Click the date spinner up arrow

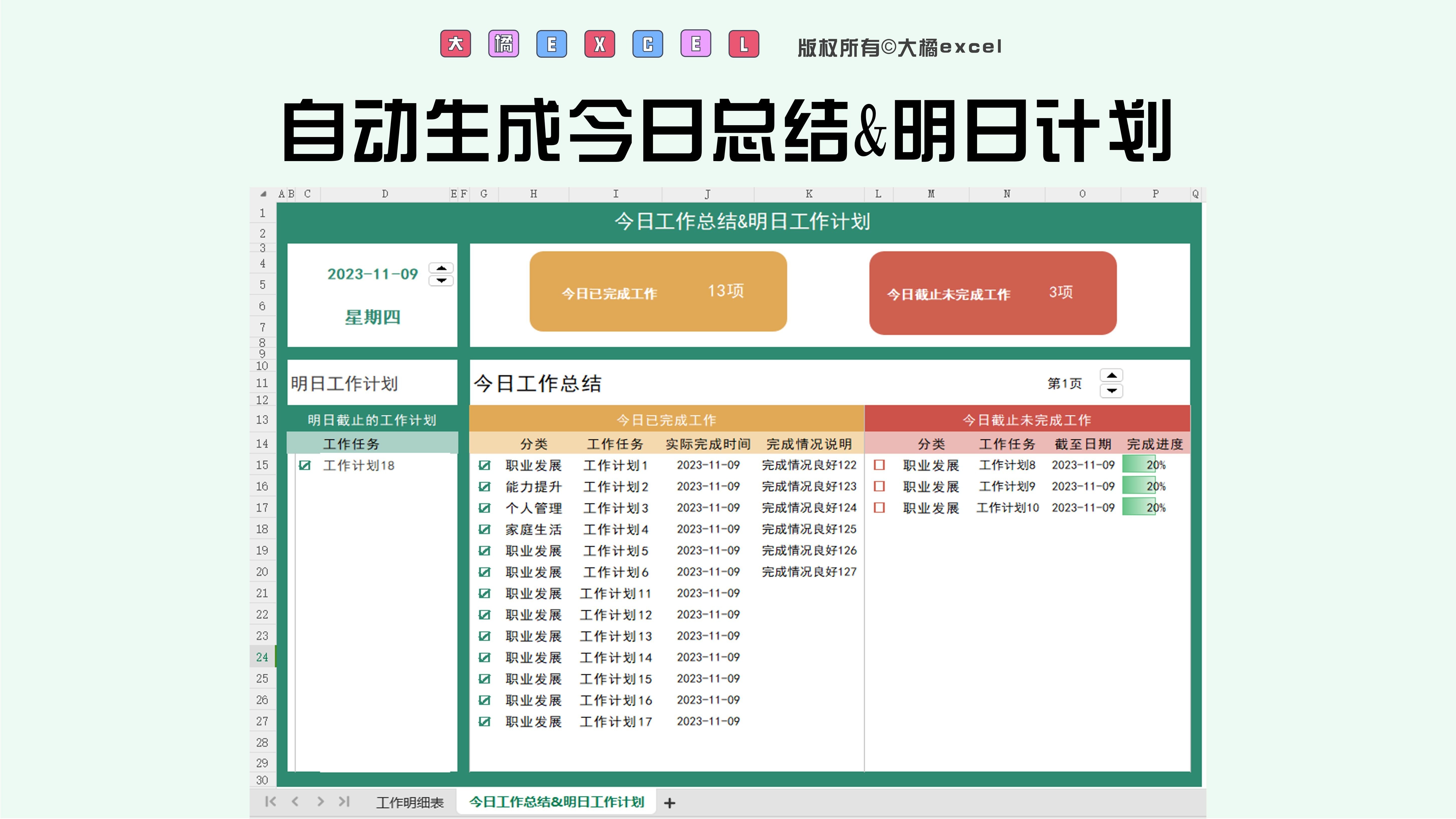pos(441,268)
